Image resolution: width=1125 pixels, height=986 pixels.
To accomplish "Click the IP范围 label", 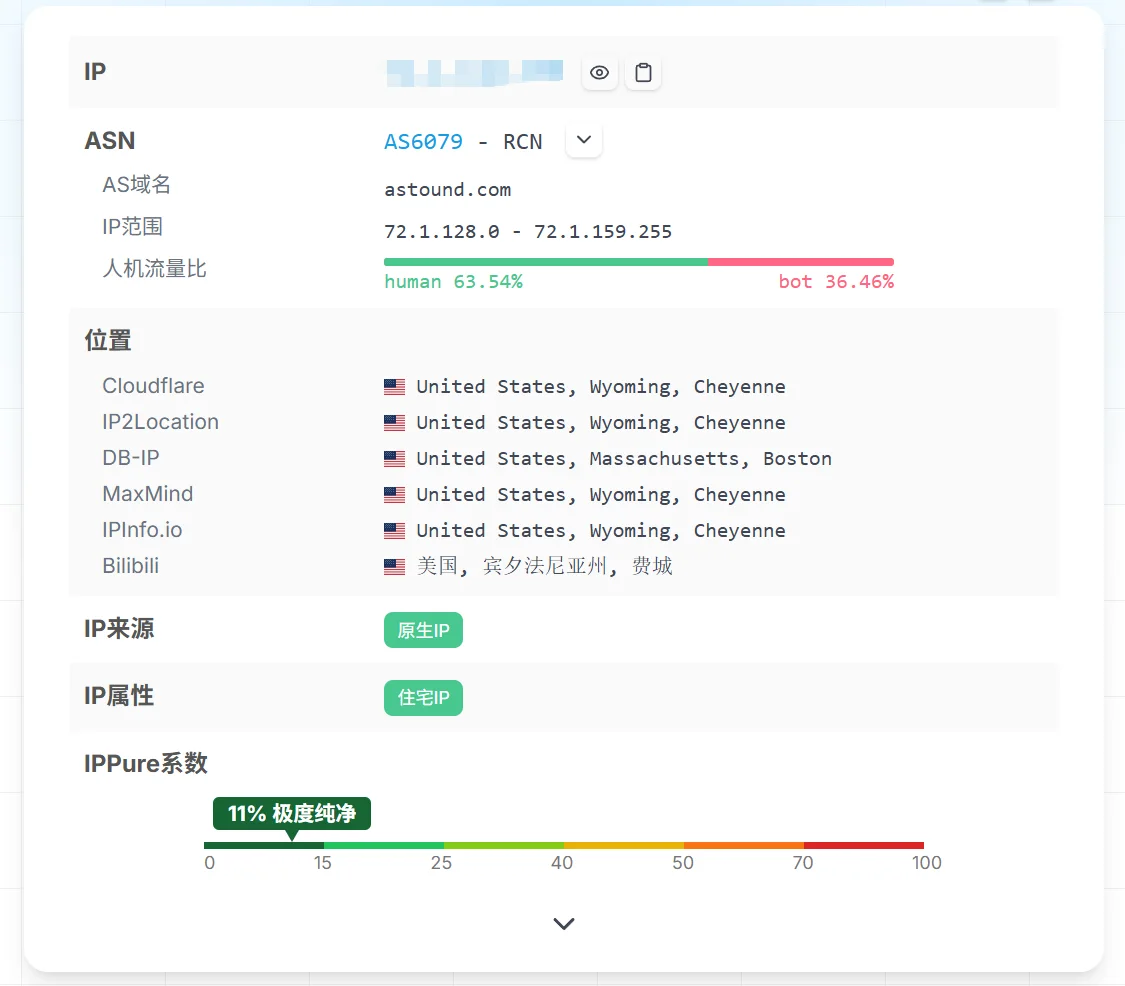I will 133,227.
